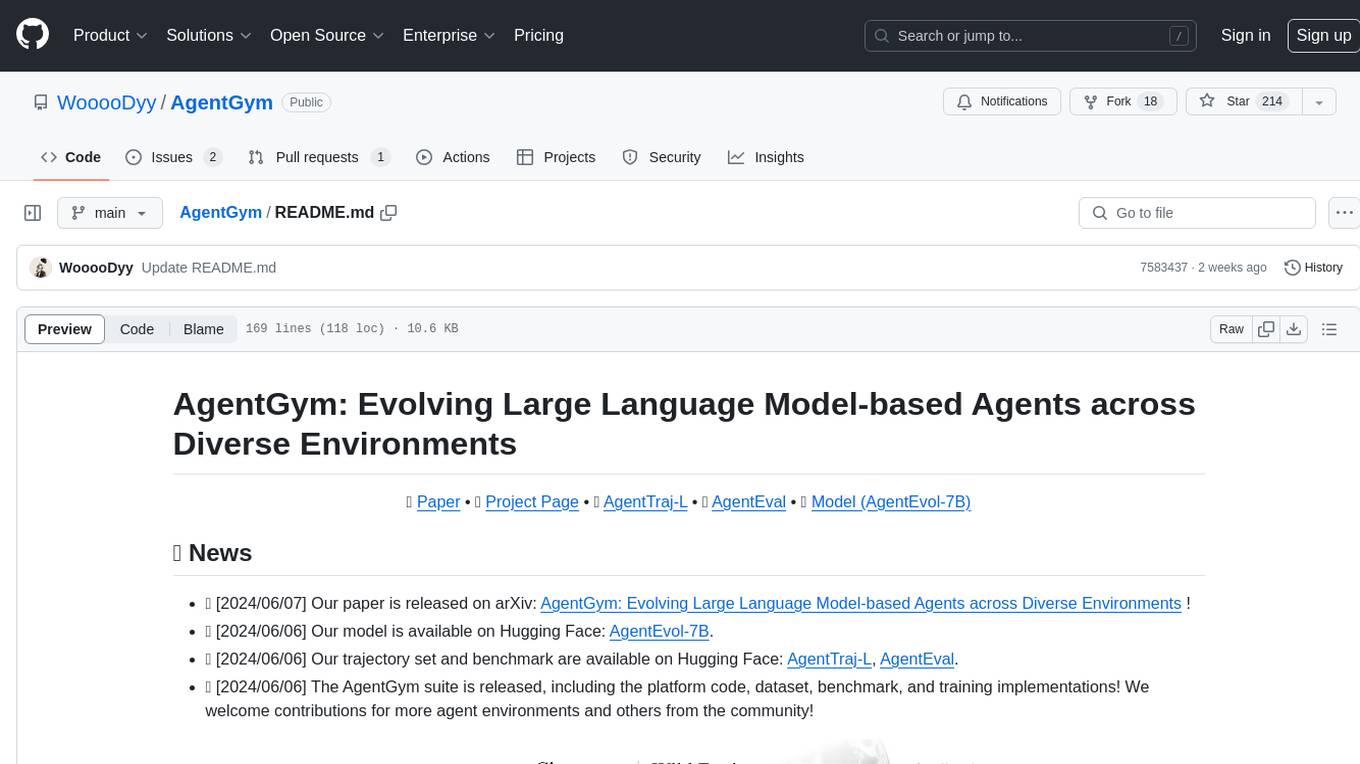The image size is (1360, 764).
Task: Switch to the Actions tab
Action: [x=453, y=157]
